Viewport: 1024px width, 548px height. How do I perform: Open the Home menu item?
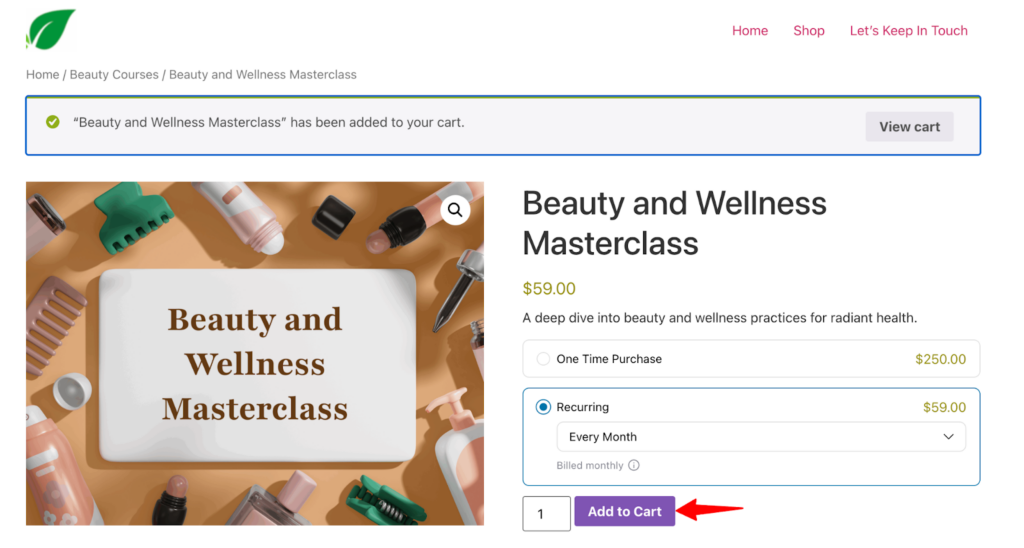pyautogui.click(x=749, y=31)
